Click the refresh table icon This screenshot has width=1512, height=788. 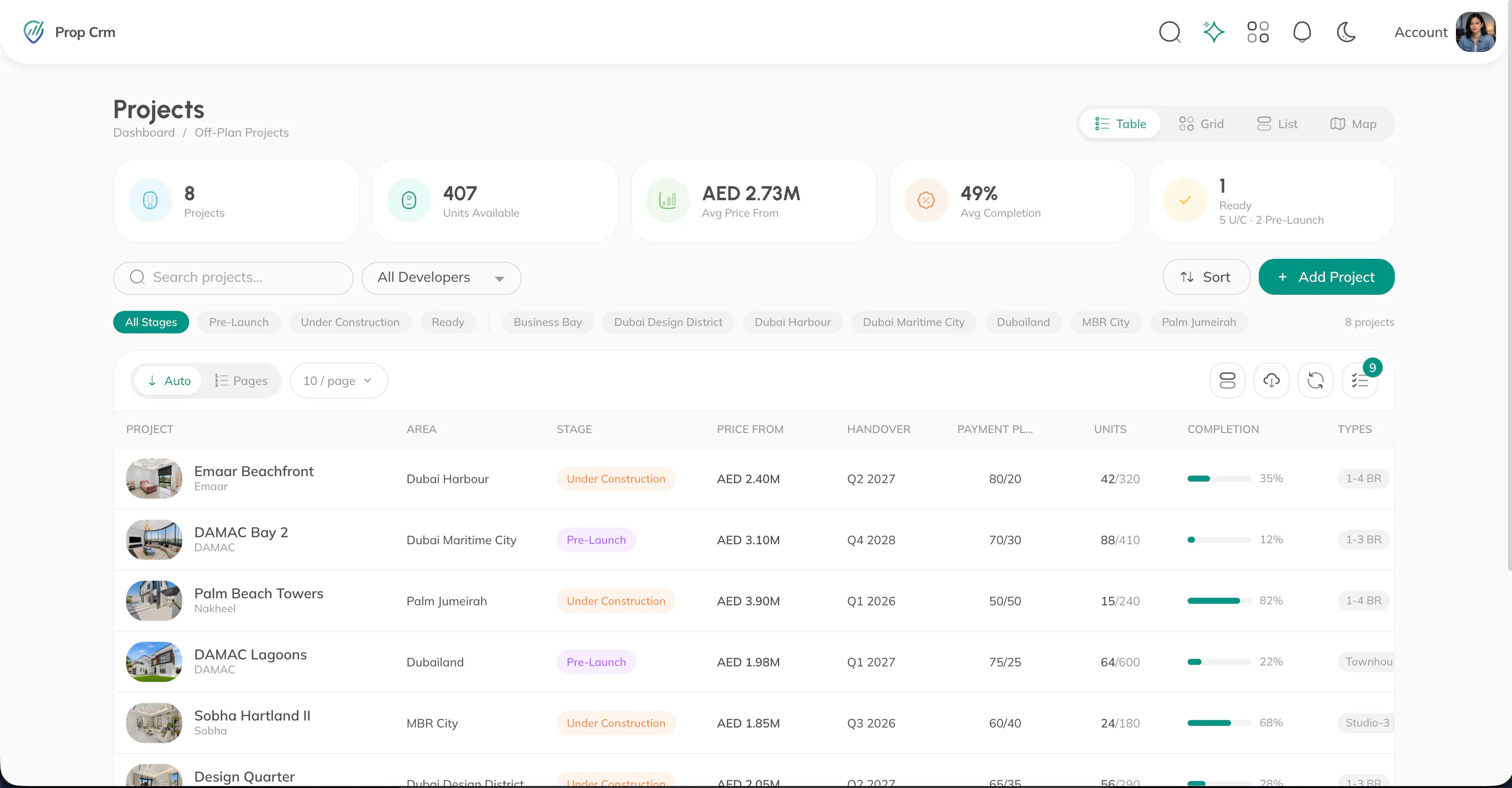coord(1315,380)
